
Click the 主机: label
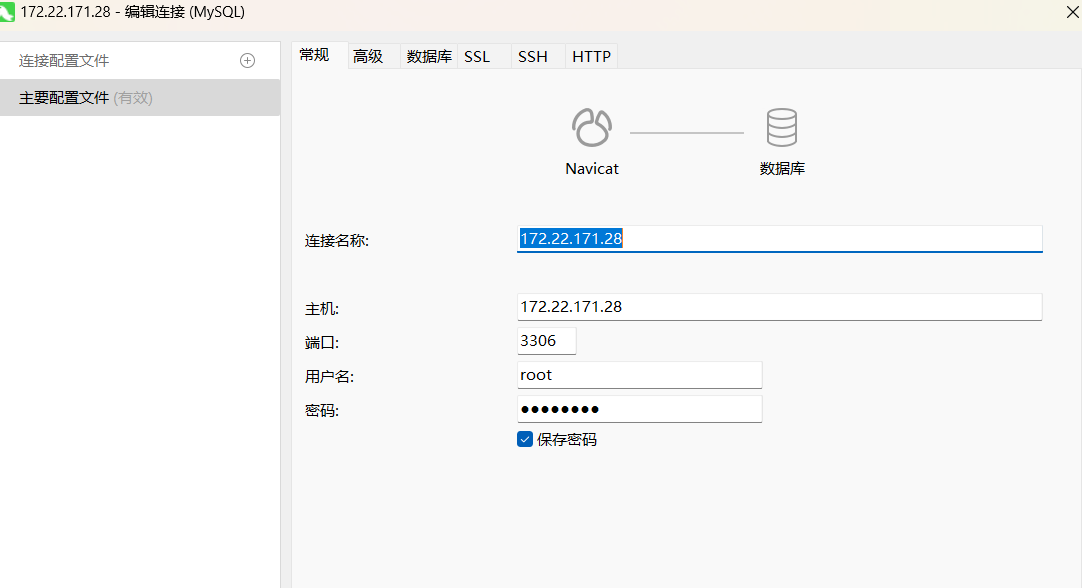[x=322, y=309]
